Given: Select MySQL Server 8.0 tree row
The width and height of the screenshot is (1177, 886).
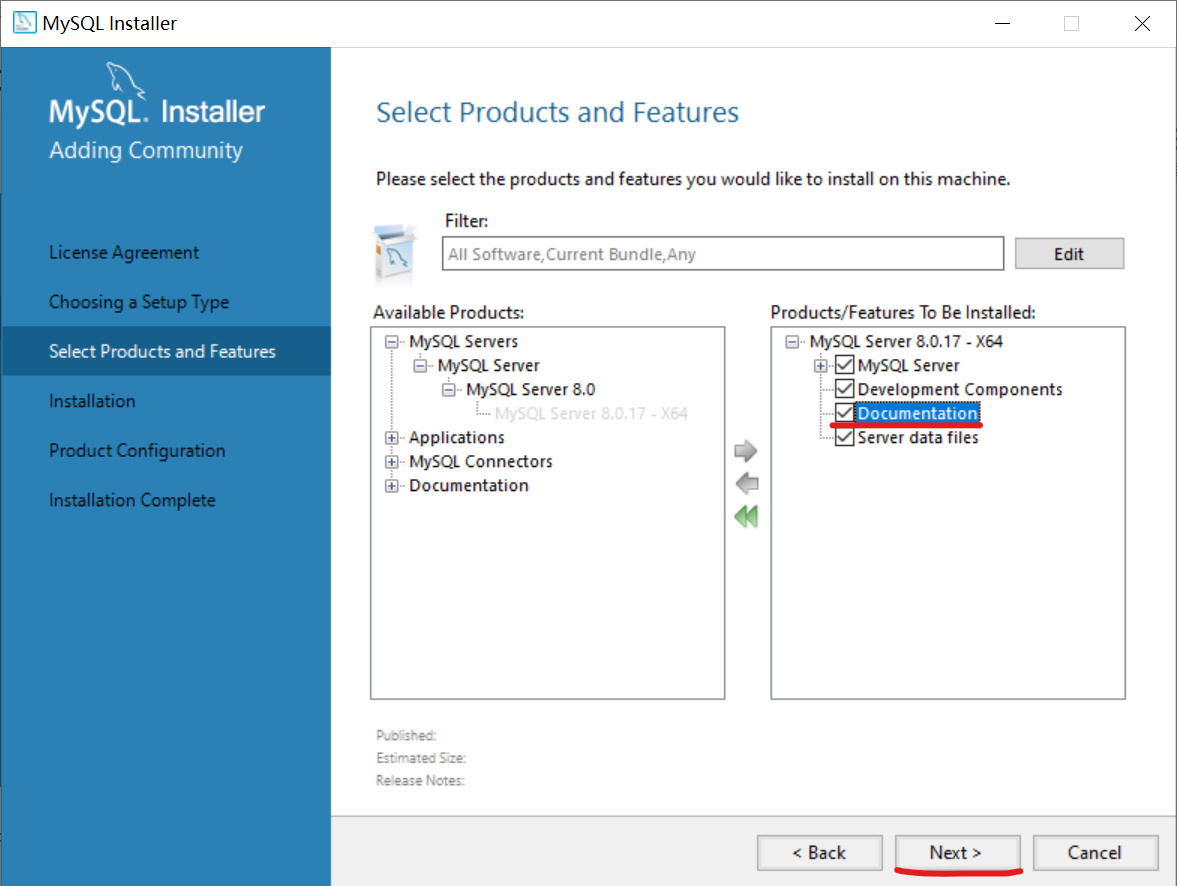Looking at the screenshot, I should [x=530, y=390].
